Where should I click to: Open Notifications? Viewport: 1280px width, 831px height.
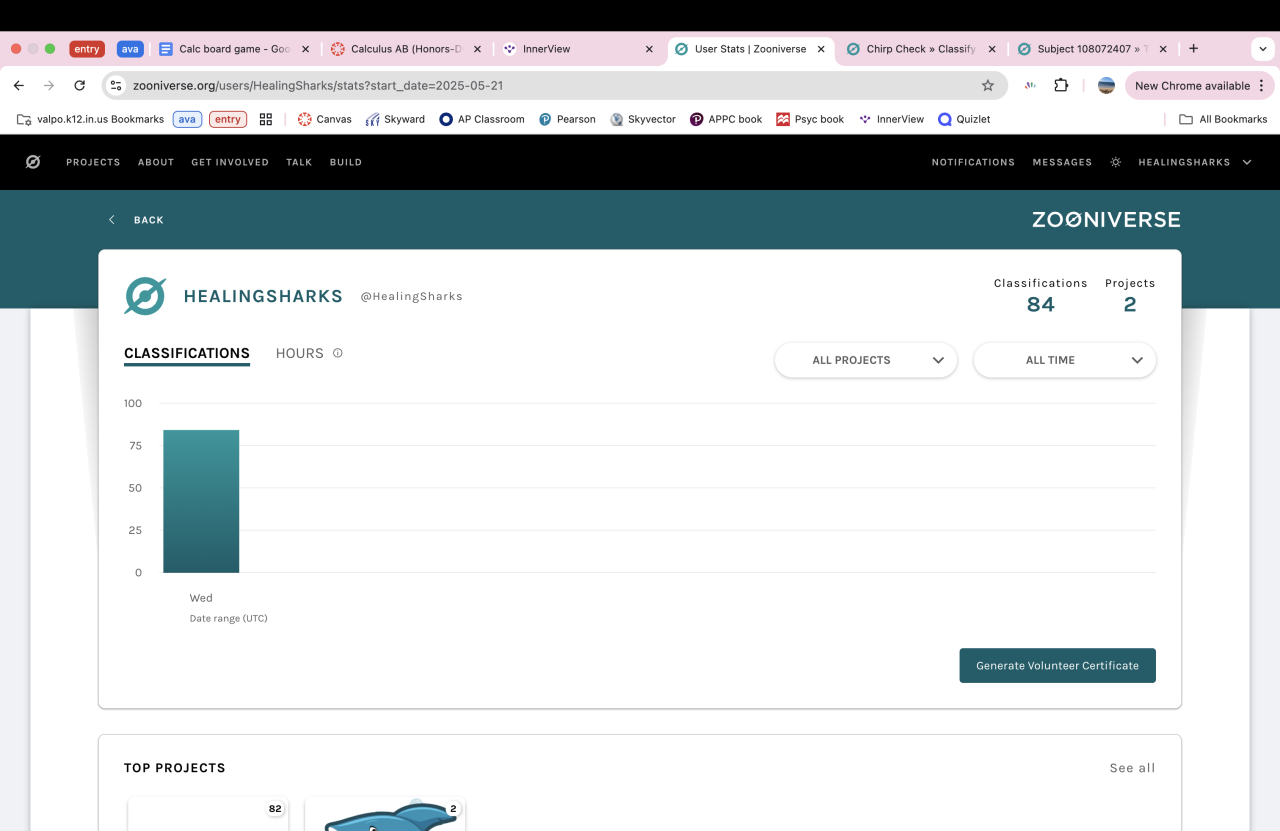(973, 162)
